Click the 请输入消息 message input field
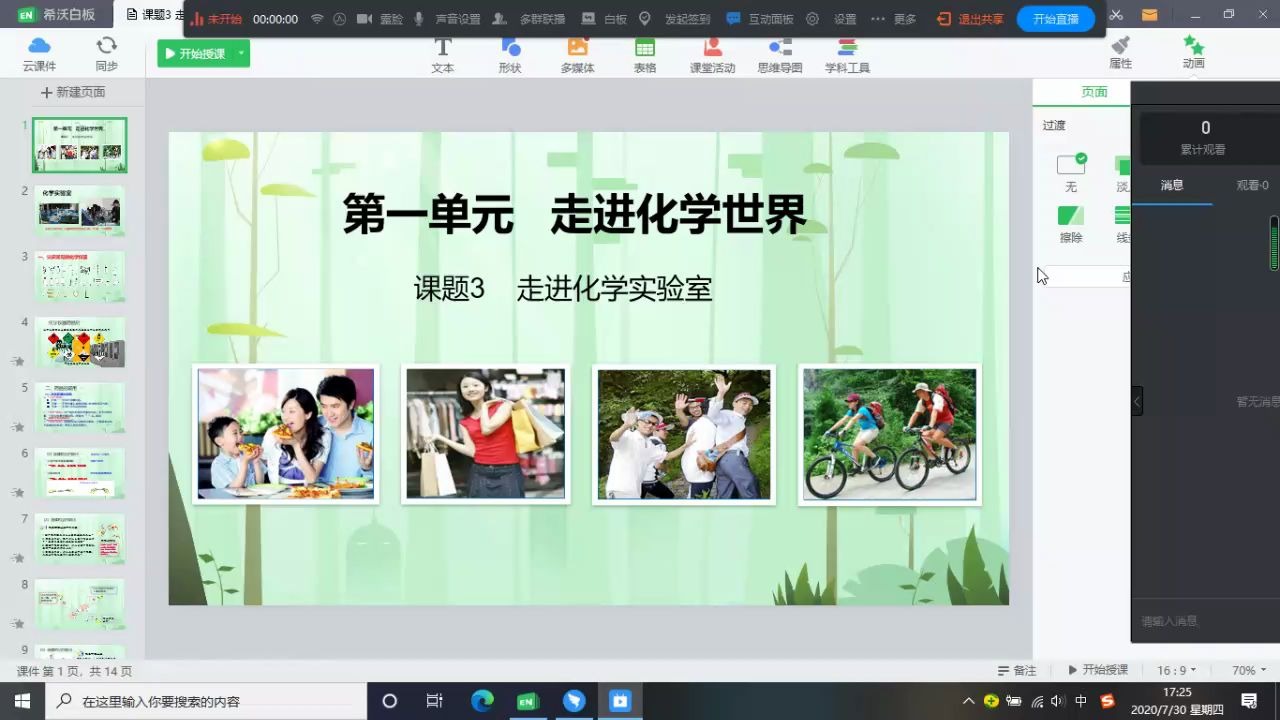The image size is (1280, 720). pos(1205,621)
